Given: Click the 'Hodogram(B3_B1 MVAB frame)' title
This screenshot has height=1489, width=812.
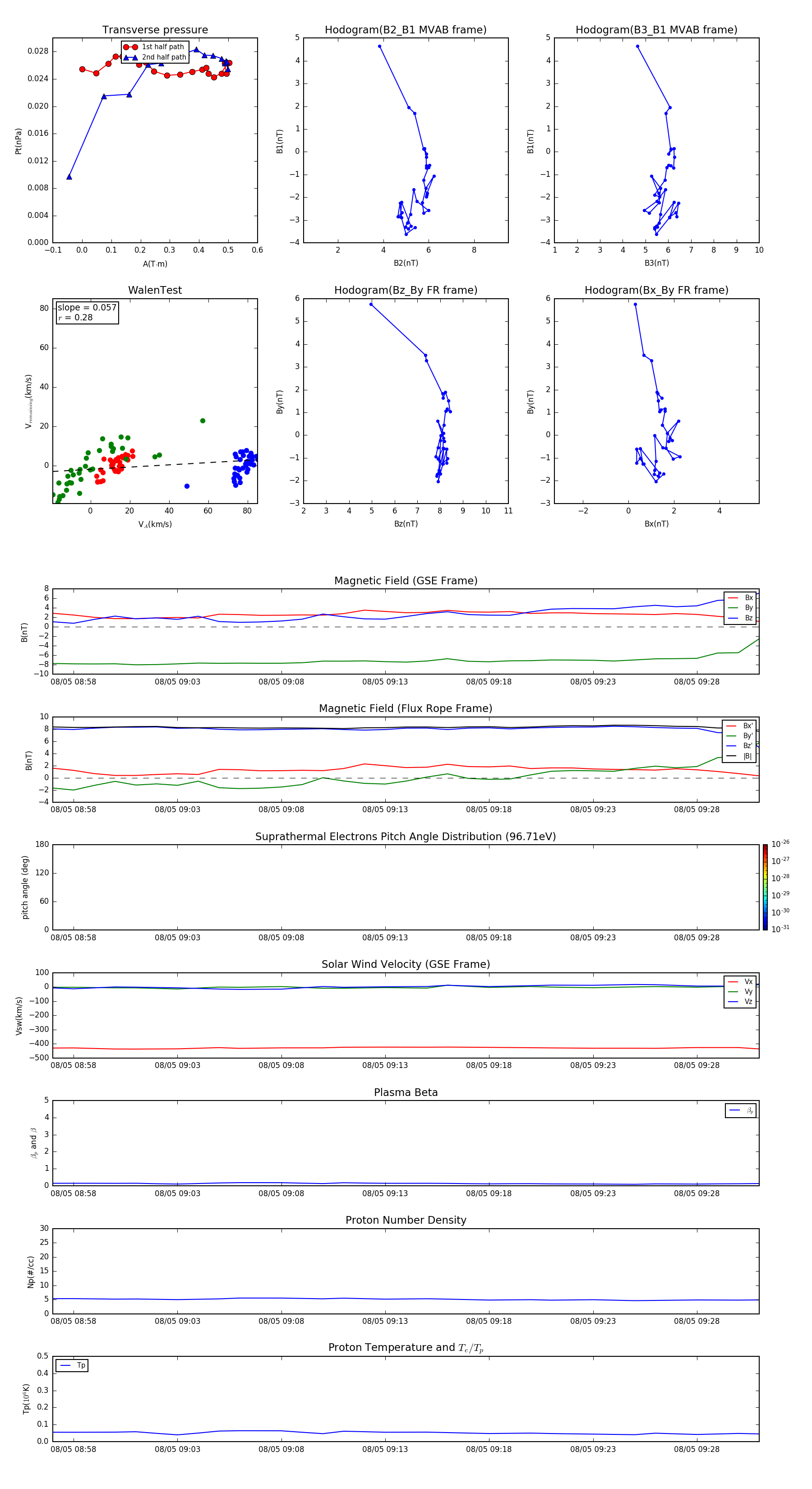Looking at the screenshot, I should click(656, 30).
